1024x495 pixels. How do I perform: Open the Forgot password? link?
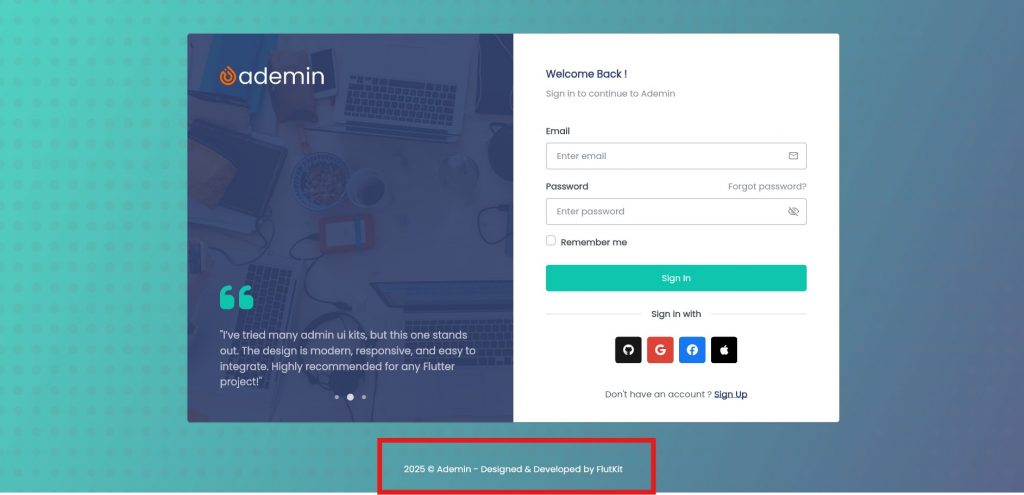tap(767, 187)
